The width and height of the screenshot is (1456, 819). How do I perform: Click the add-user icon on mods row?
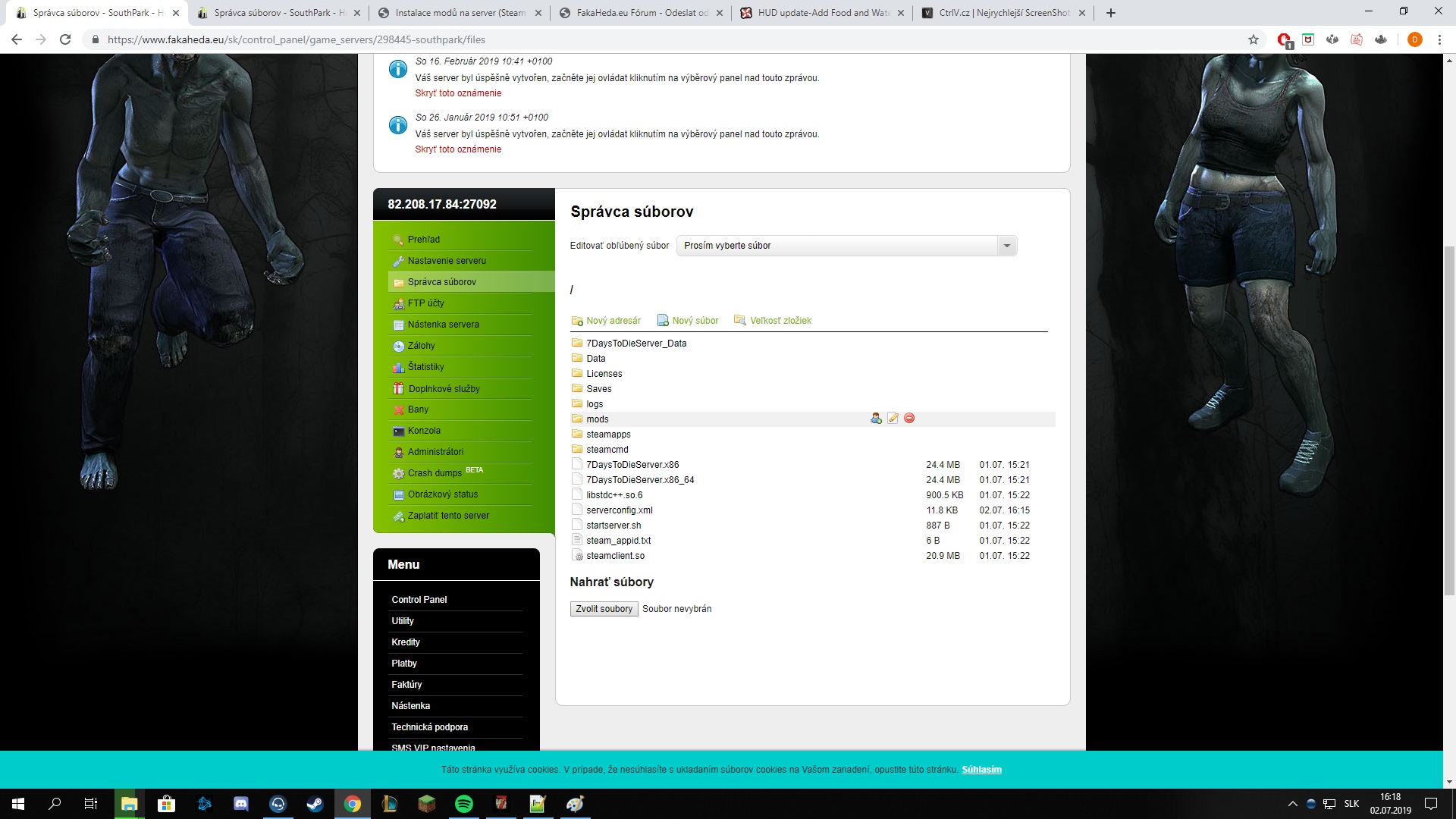(x=876, y=419)
